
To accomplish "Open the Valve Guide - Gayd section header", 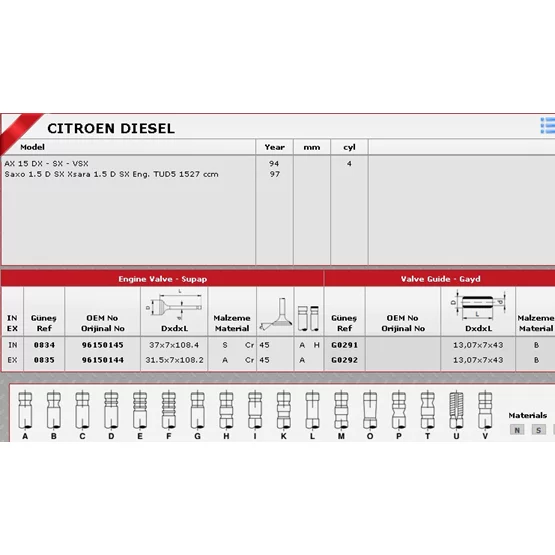I will [x=440, y=279].
